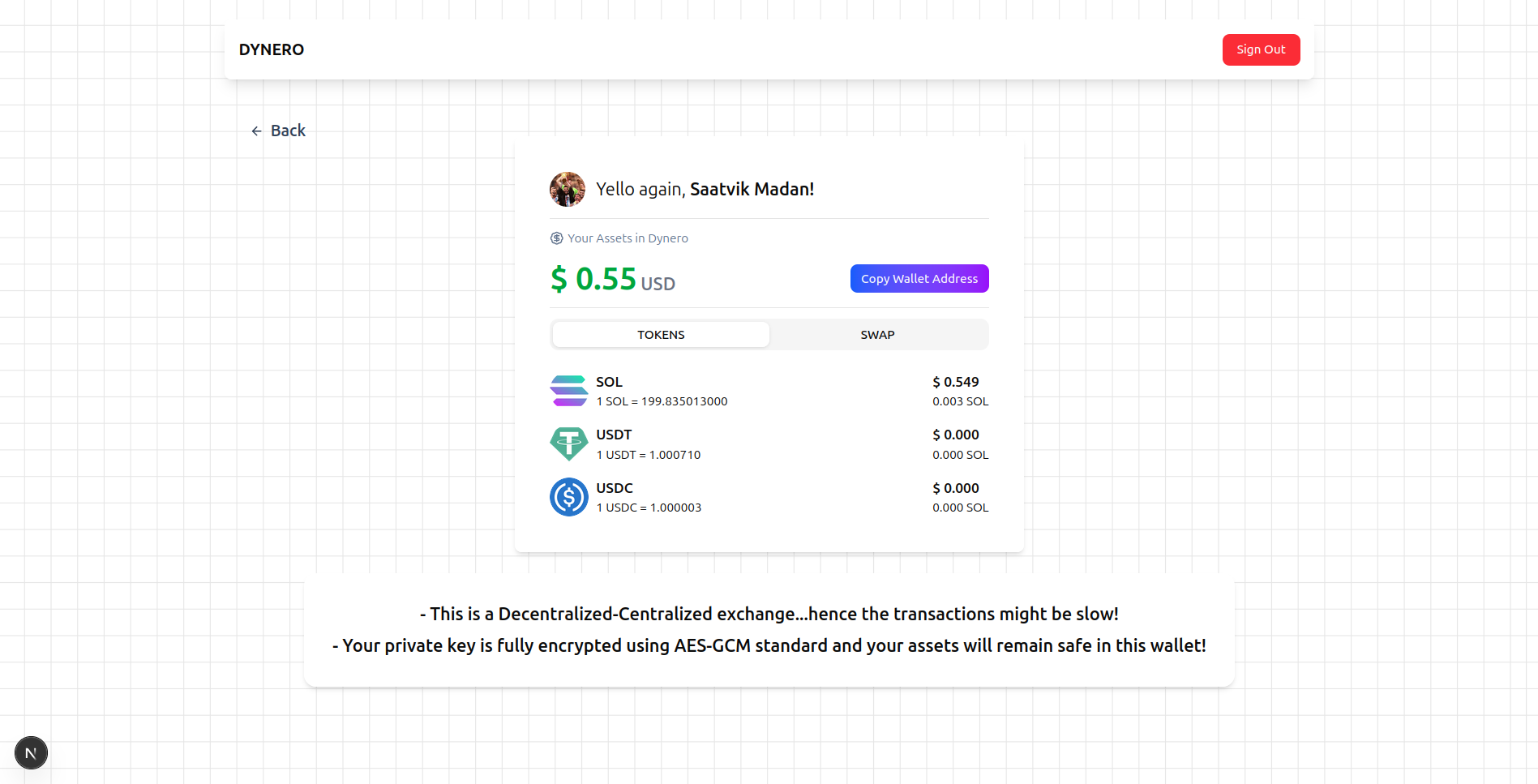Click the Sign Out button
This screenshot has height=784, width=1538.
pos(1260,49)
